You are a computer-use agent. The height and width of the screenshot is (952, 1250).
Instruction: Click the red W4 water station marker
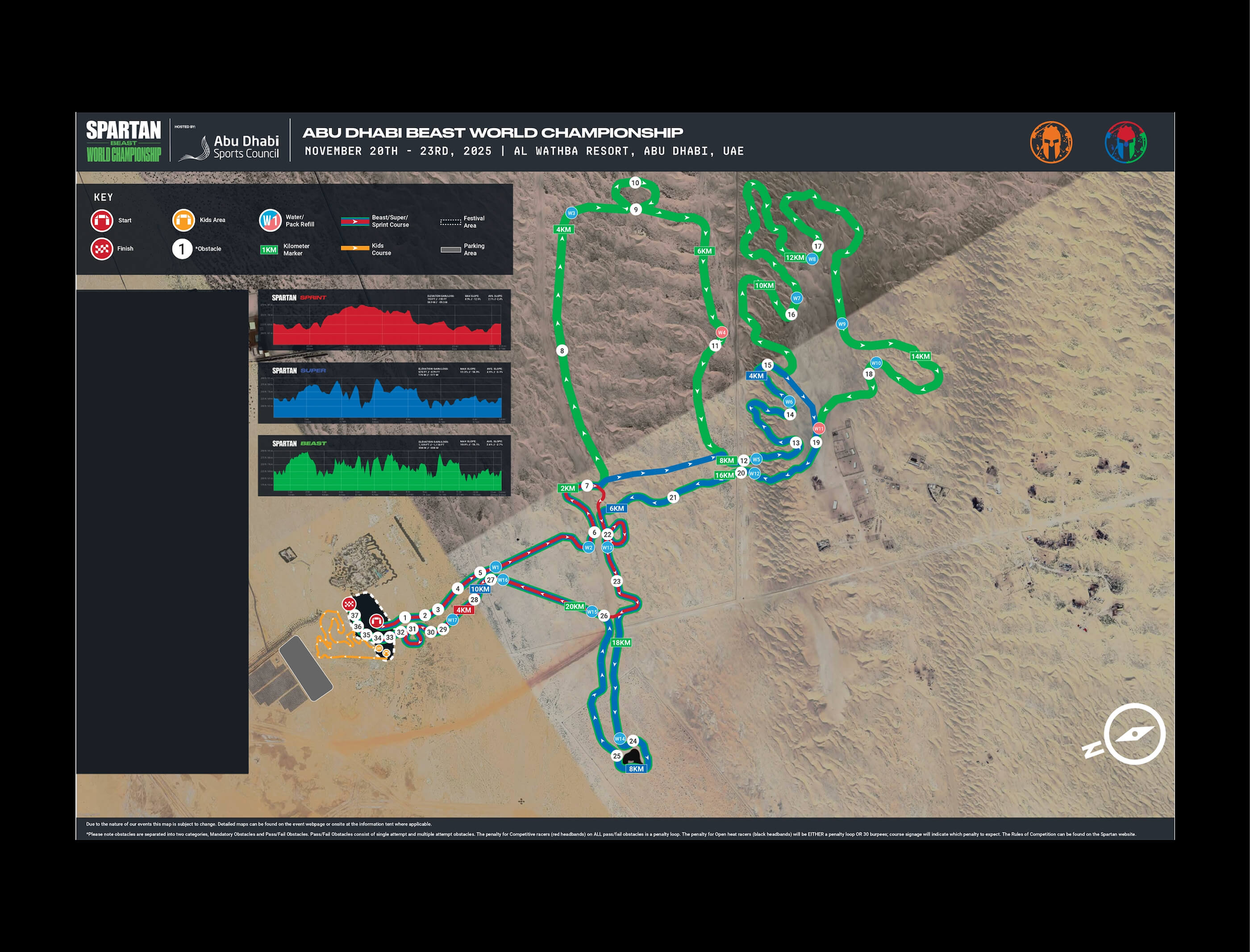[x=721, y=332]
